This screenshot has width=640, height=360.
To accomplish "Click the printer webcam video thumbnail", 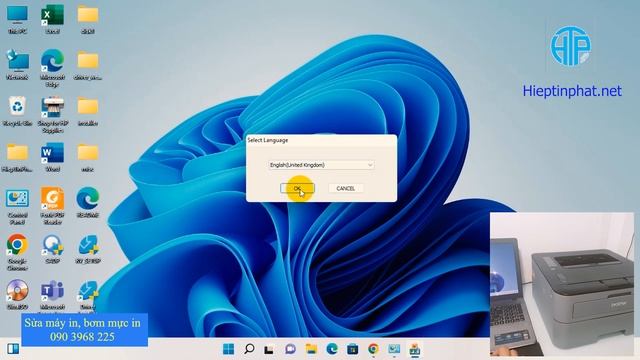I will coord(562,284).
